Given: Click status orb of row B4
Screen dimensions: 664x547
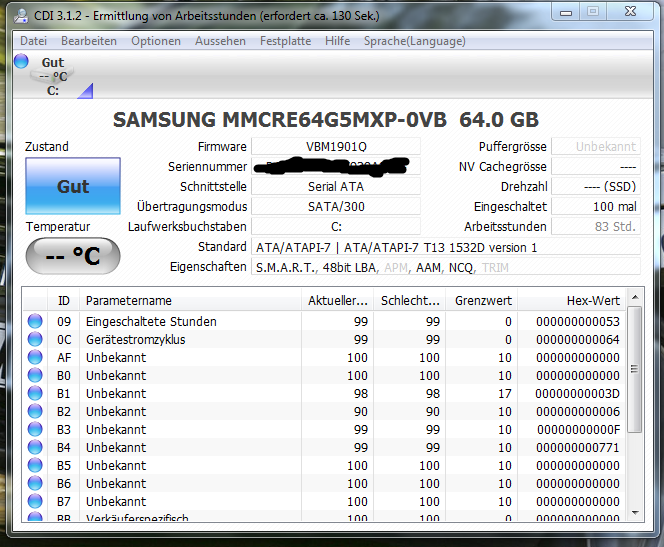Looking at the screenshot, I should tap(35, 447).
